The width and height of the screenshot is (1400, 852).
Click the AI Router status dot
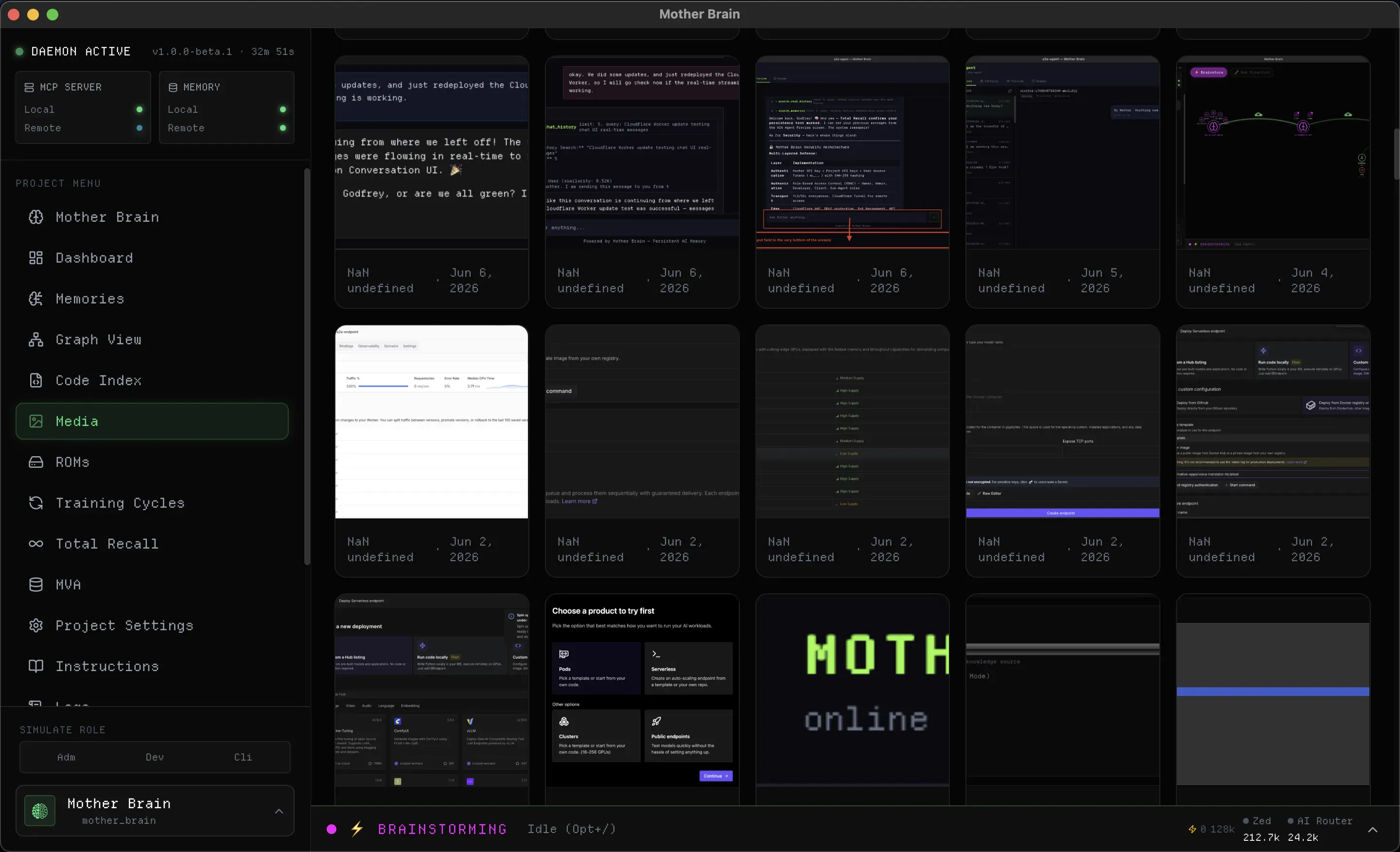click(1290, 821)
